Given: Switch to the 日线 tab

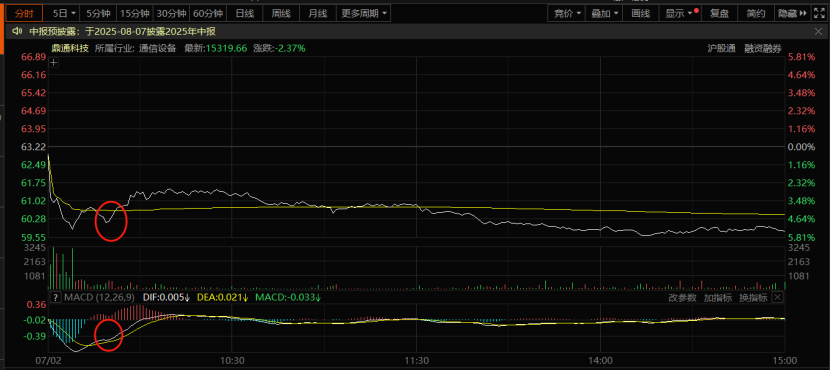Looking at the screenshot, I should [x=244, y=13].
